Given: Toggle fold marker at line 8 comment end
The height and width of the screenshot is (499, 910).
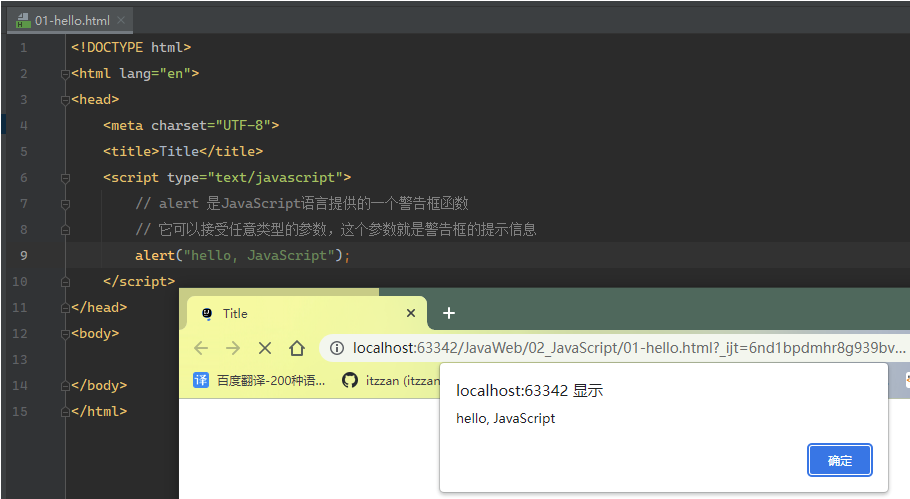Looking at the screenshot, I should [x=66, y=230].
